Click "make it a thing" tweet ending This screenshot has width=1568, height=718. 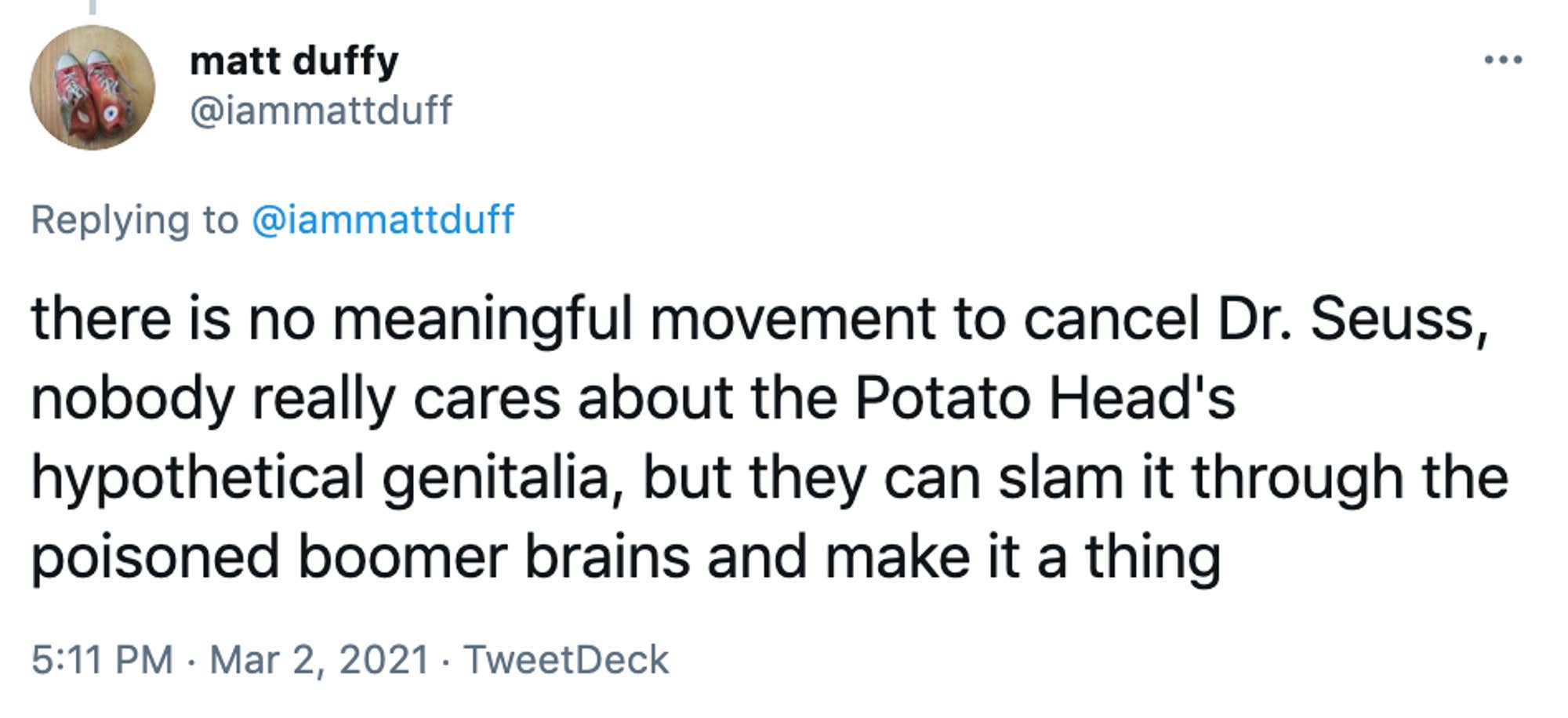click(x=1022, y=557)
